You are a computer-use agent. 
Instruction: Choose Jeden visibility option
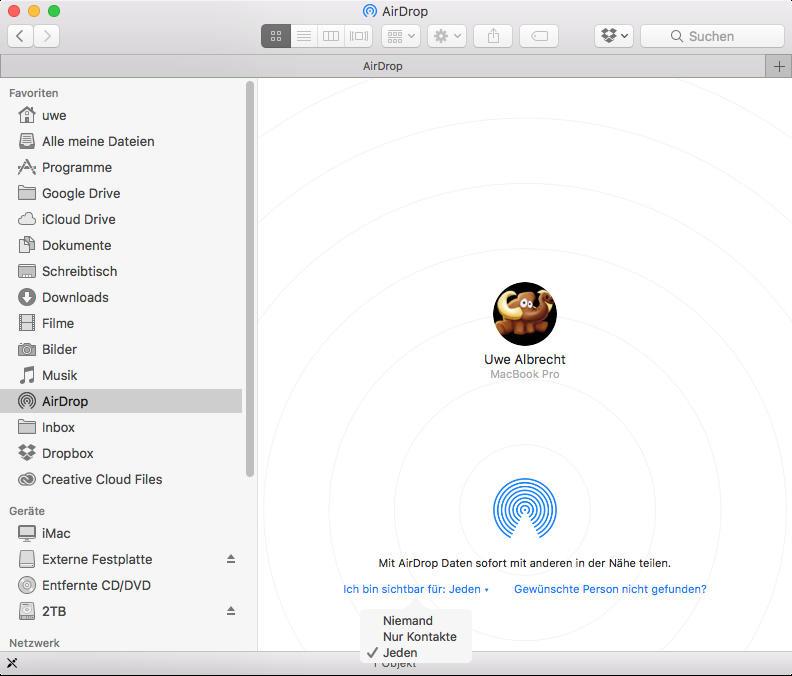pos(416,653)
